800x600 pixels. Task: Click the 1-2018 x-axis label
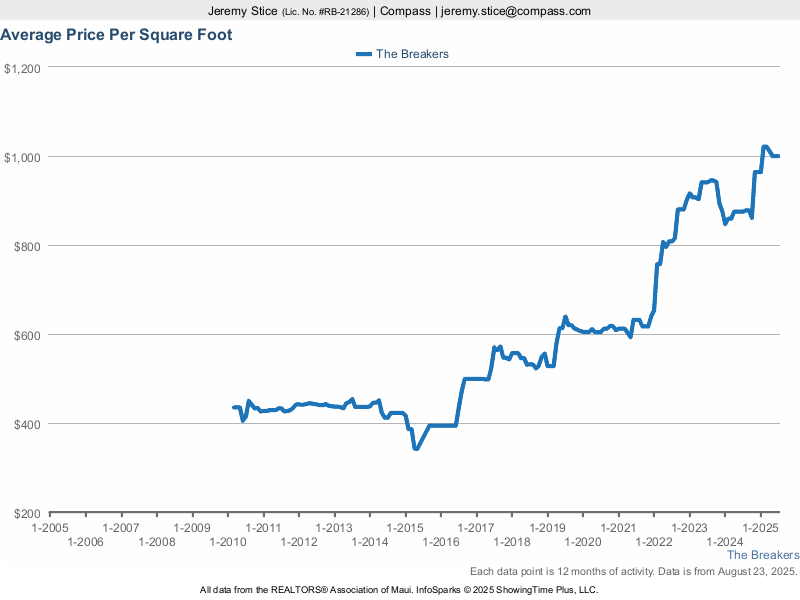511,541
